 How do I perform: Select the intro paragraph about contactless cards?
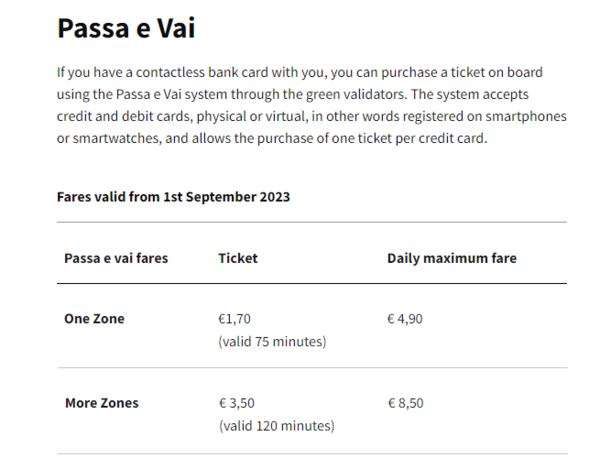tap(311, 105)
